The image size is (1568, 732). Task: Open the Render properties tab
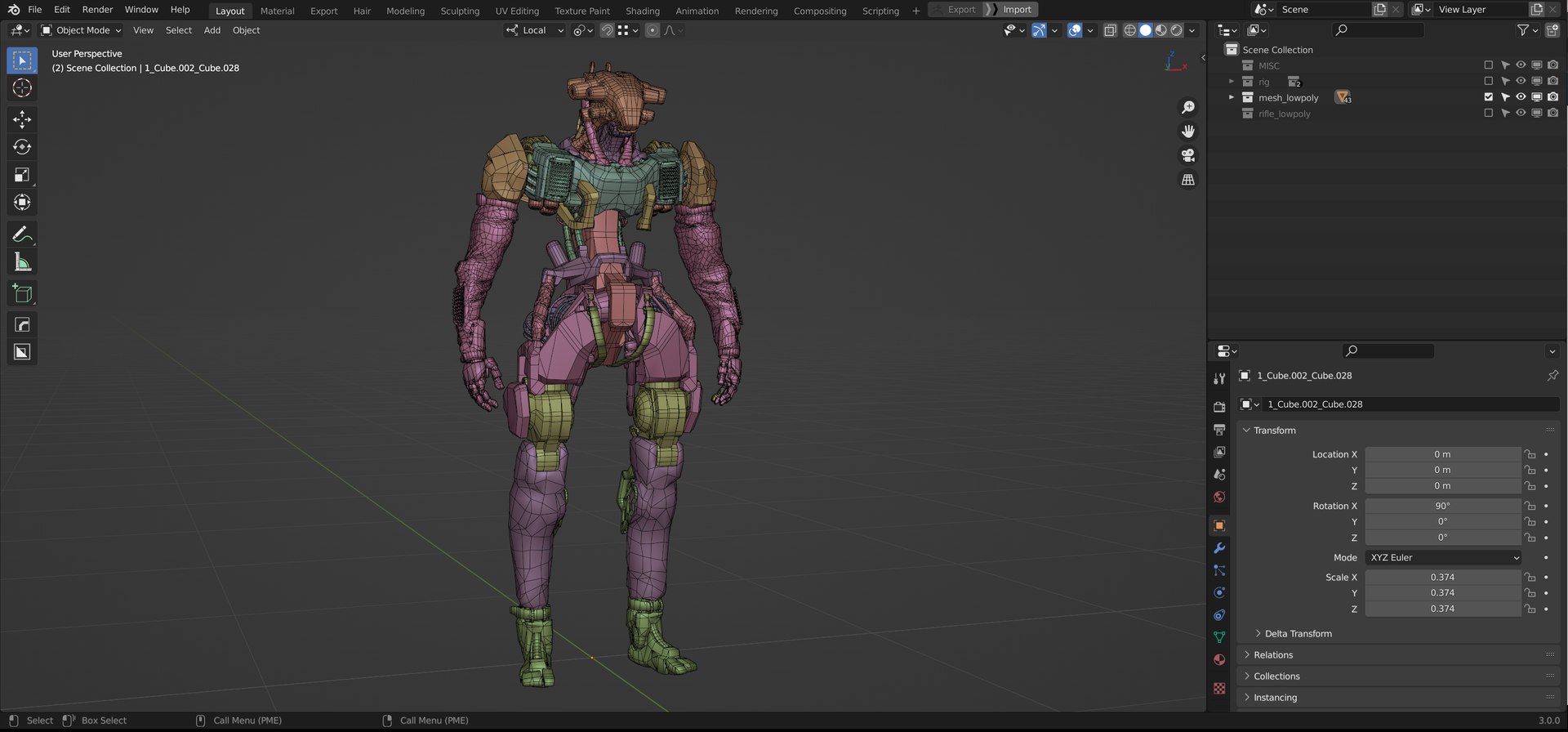pos(1219,407)
